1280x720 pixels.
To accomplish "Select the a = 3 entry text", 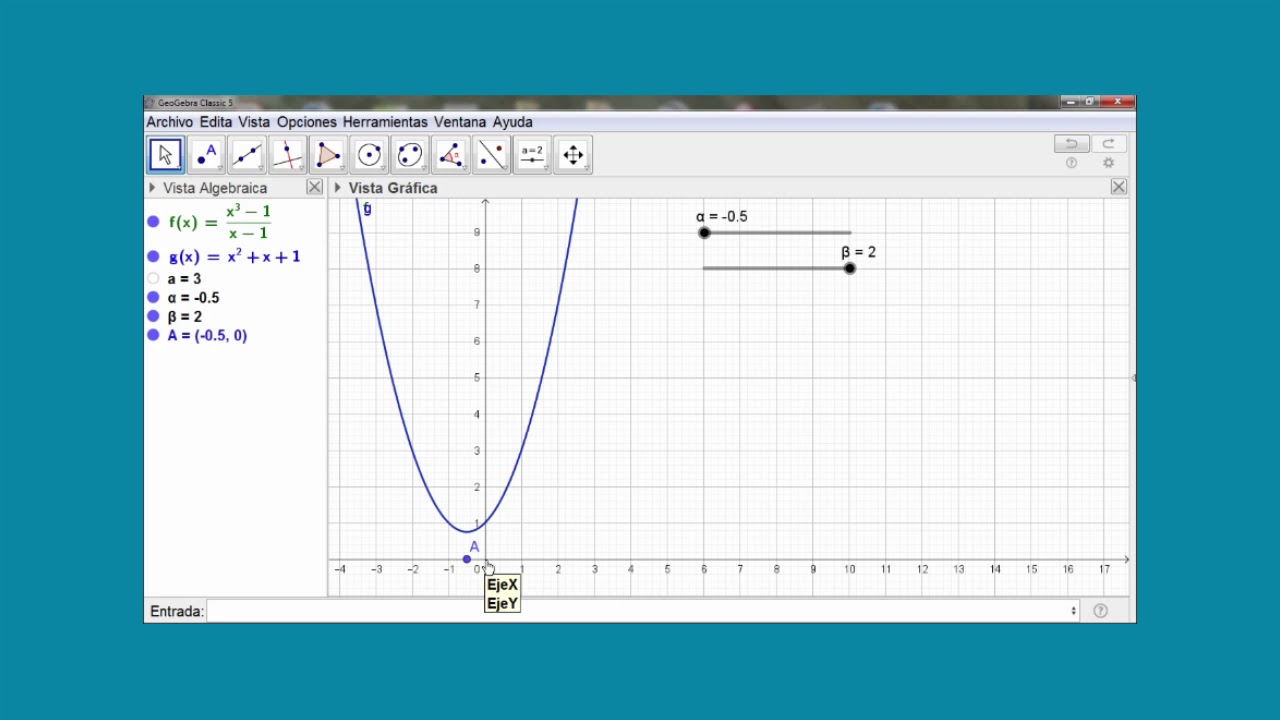I will pos(184,279).
